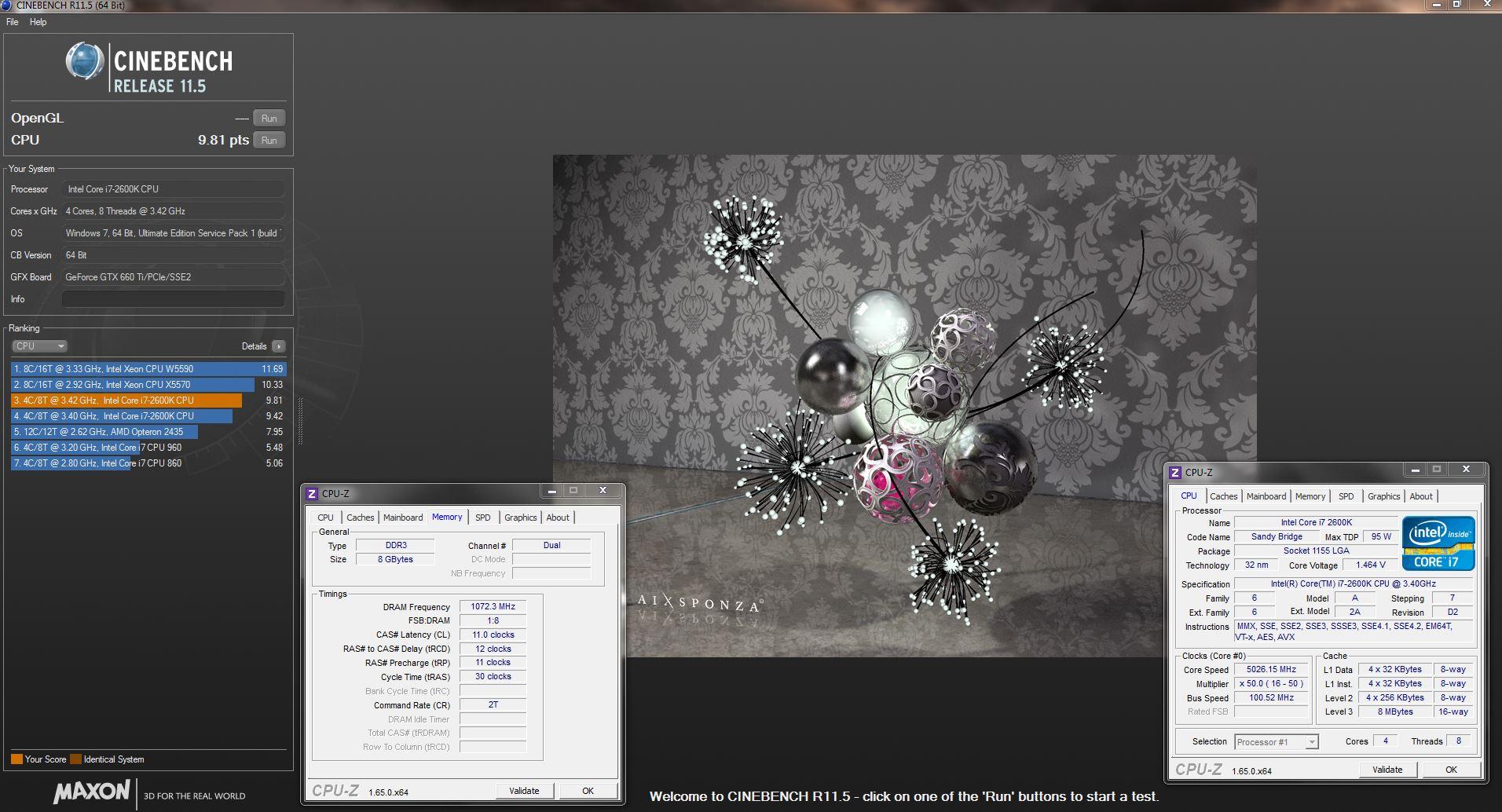1502x812 pixels.
Task: Open Mainboard tab in right CPU-Z window
Action: coord(1266,496)
